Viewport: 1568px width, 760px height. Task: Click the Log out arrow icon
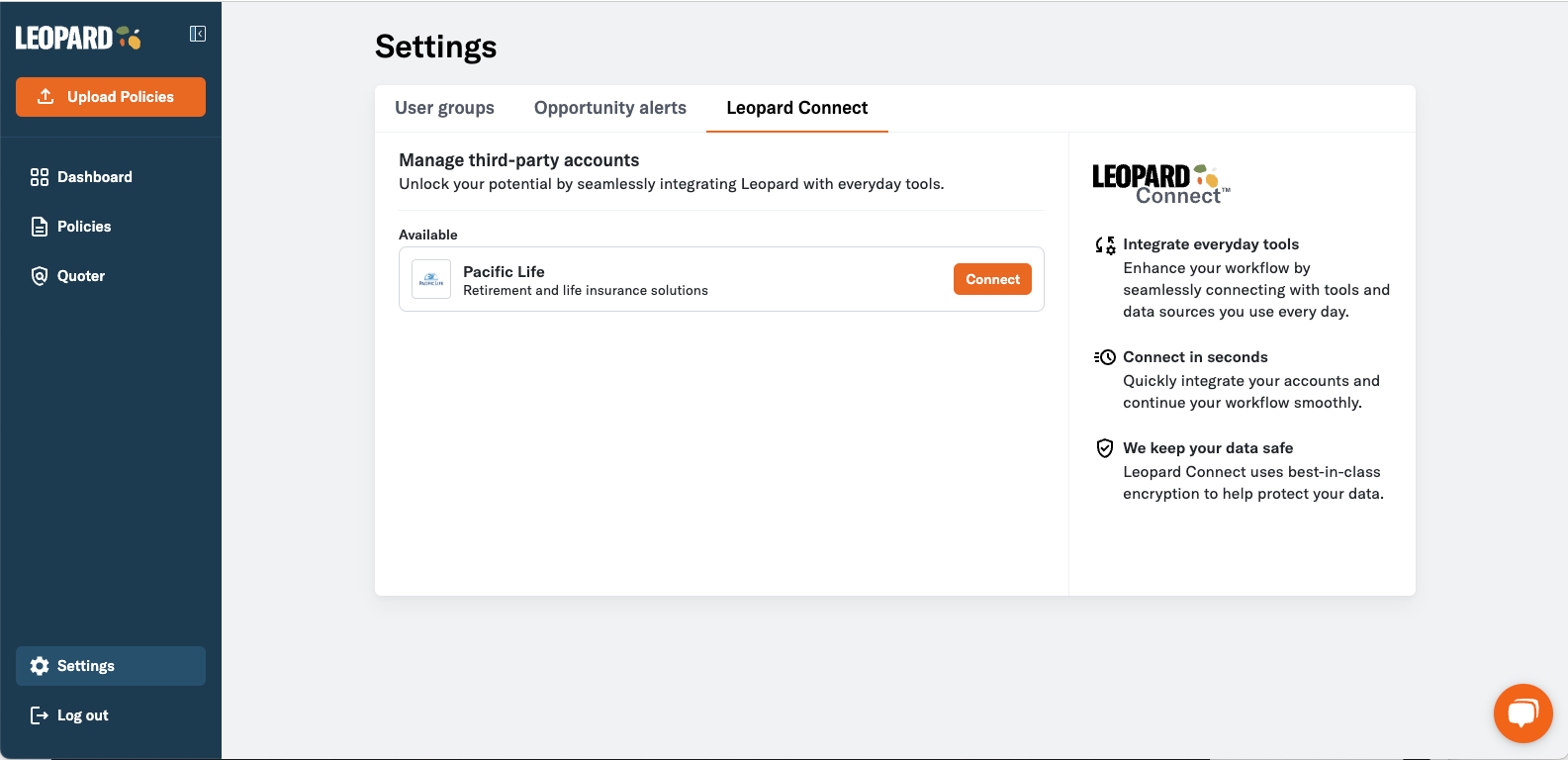(40, 715)
